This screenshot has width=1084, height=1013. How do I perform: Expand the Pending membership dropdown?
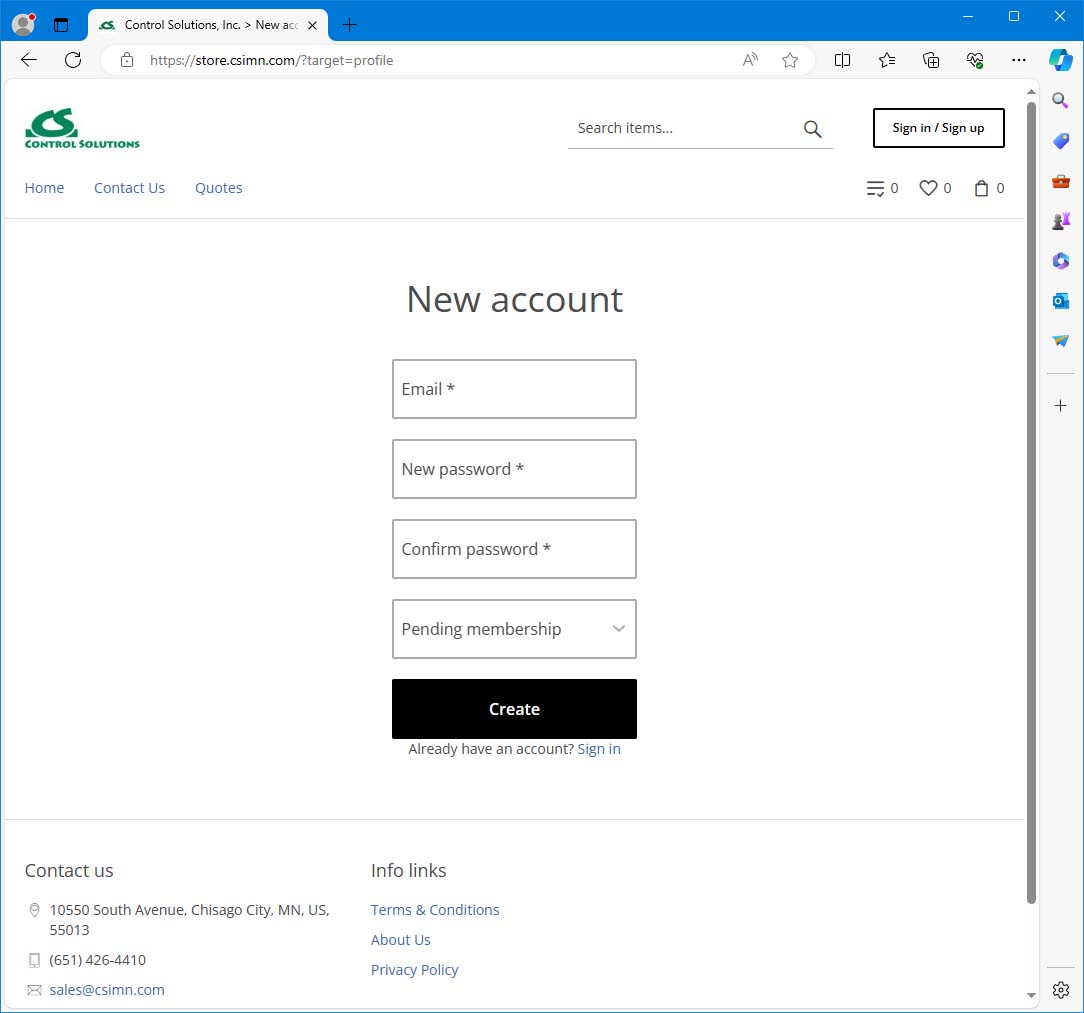tap(514, 629)
